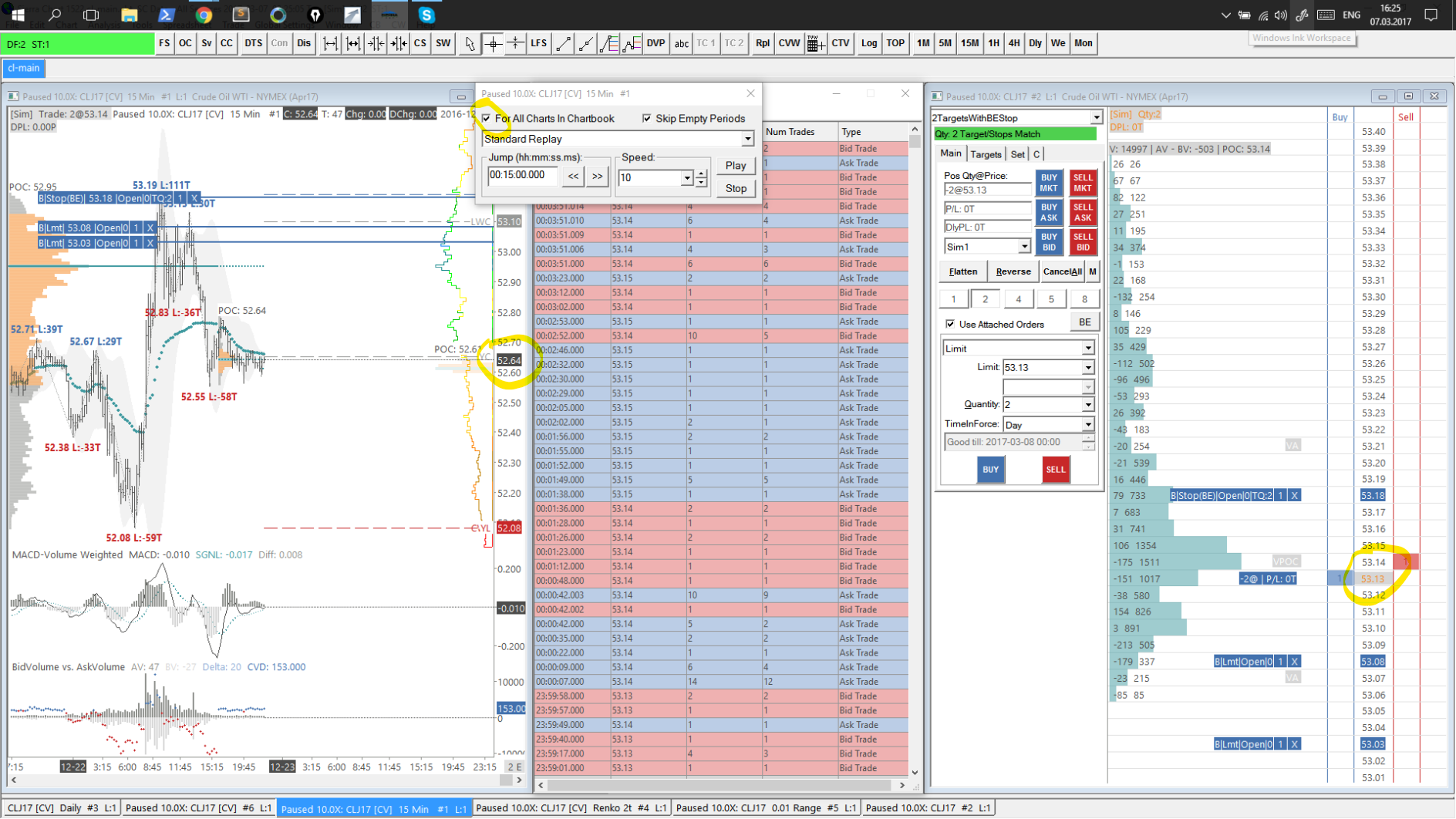Select the pointer cursor tool
The height and width of the screenshot is (819, 1456).
[470, 44]
